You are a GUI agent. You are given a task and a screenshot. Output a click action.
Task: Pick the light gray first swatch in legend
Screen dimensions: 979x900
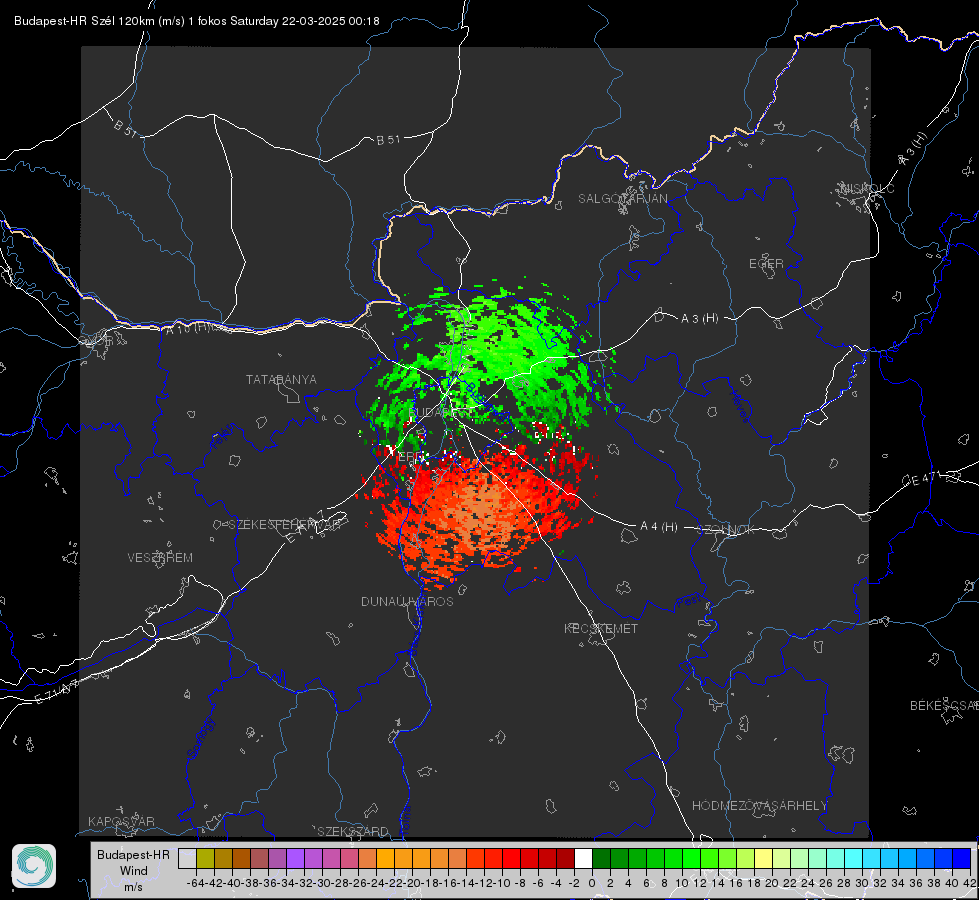pos(187,858)
